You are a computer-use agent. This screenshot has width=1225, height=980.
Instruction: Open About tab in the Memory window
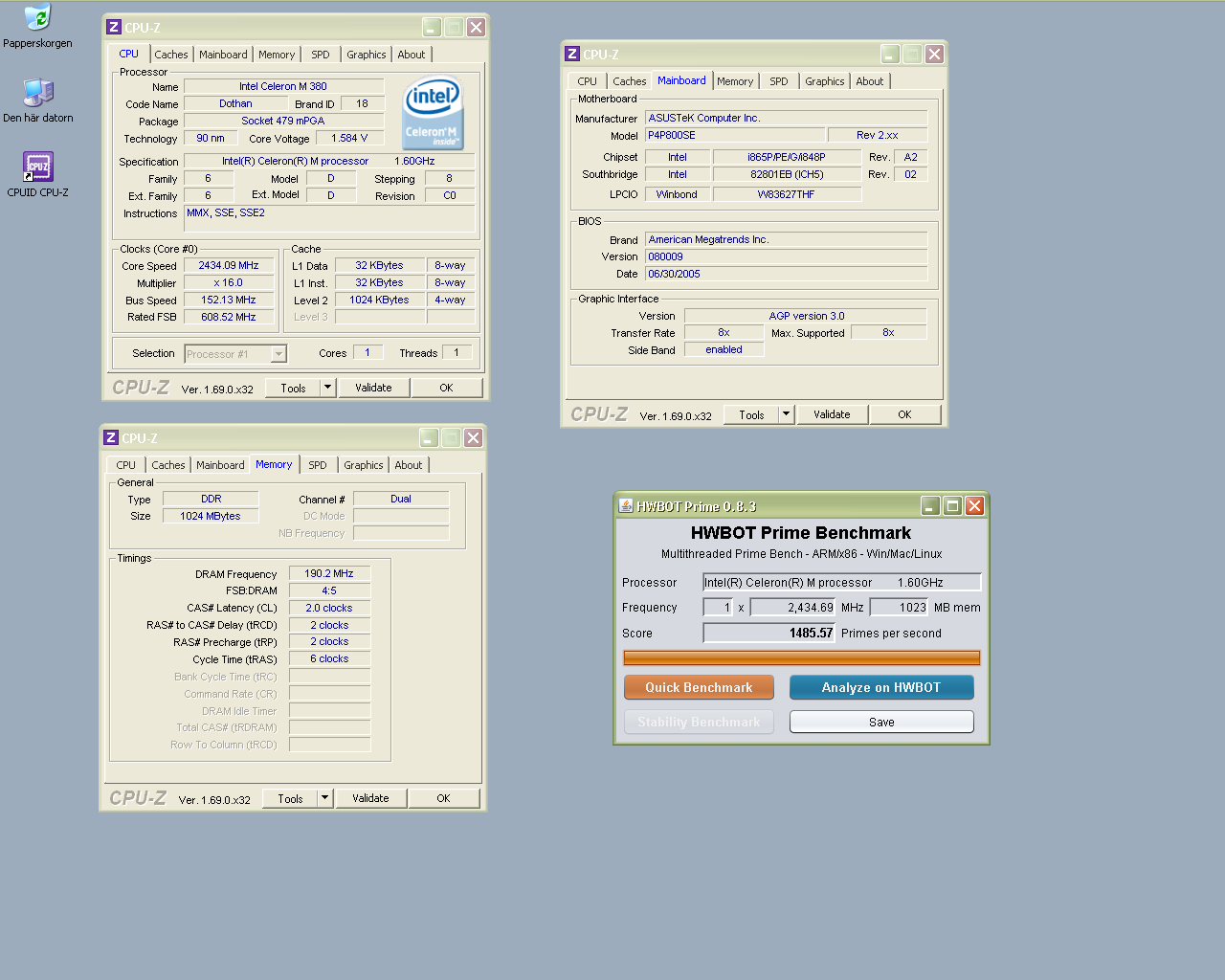click(409, 465)
